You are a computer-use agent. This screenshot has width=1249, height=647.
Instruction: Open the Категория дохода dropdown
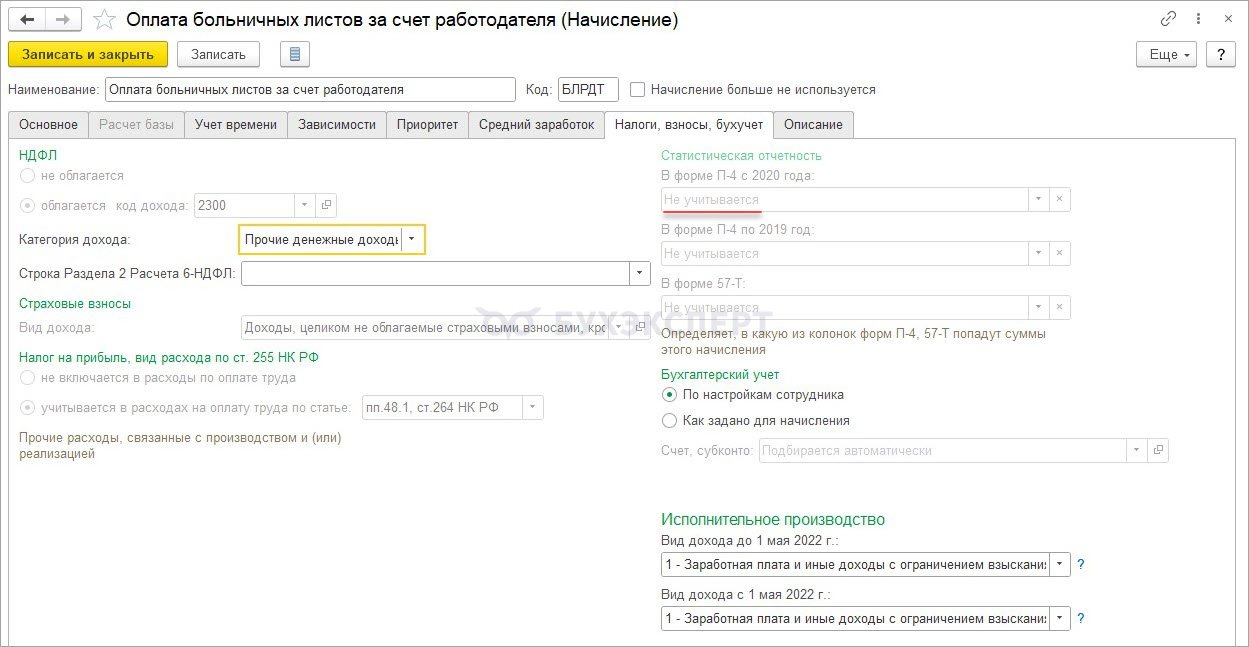412,240
